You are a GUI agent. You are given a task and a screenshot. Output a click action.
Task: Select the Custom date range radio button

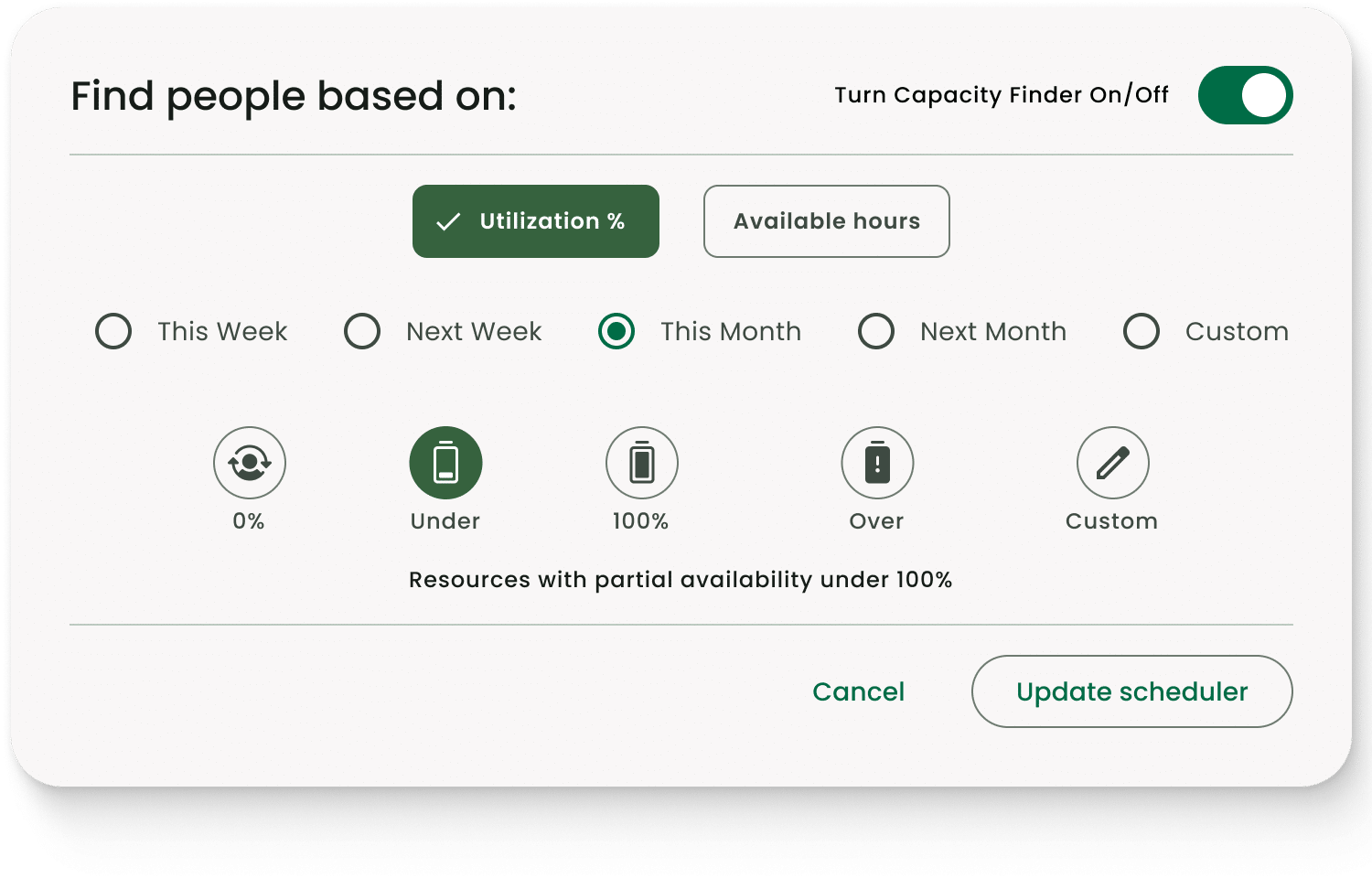[1141, 331]
